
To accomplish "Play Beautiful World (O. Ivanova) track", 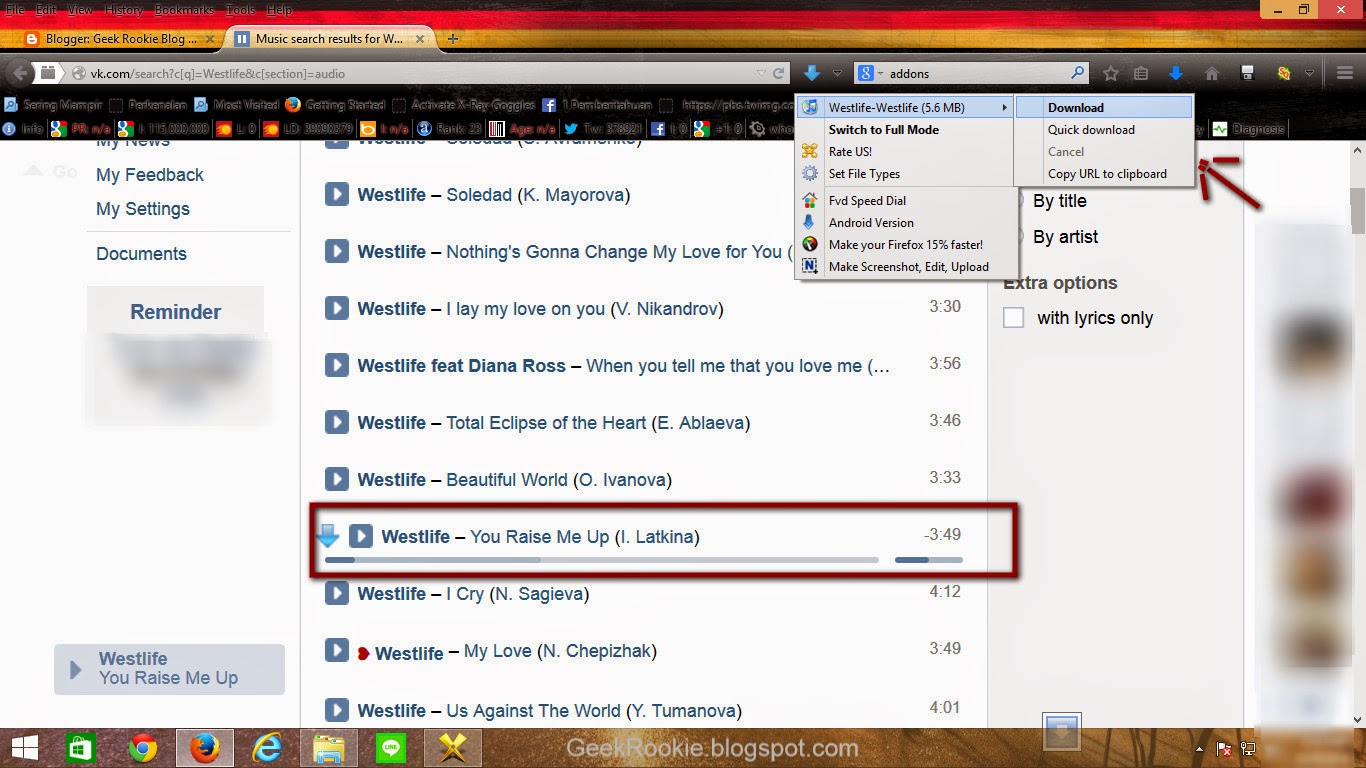I will click(x=337, y=479).
